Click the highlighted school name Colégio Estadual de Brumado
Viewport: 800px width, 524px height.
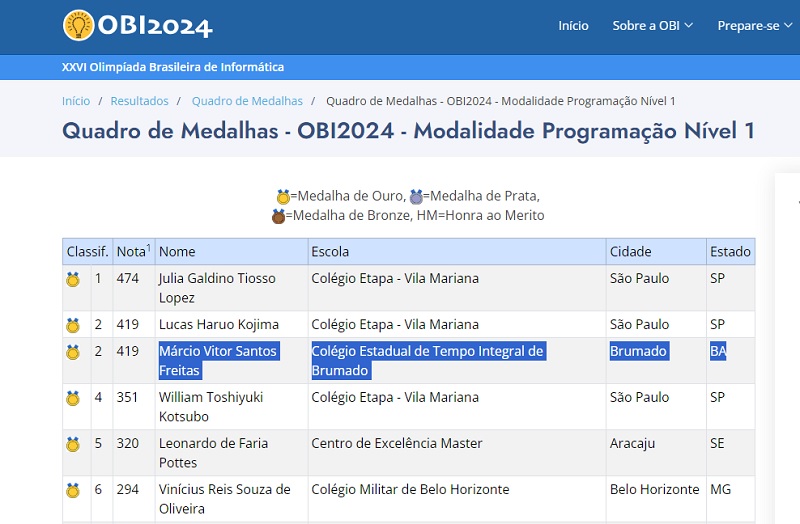pyautogui.click(x=427, y=360)
